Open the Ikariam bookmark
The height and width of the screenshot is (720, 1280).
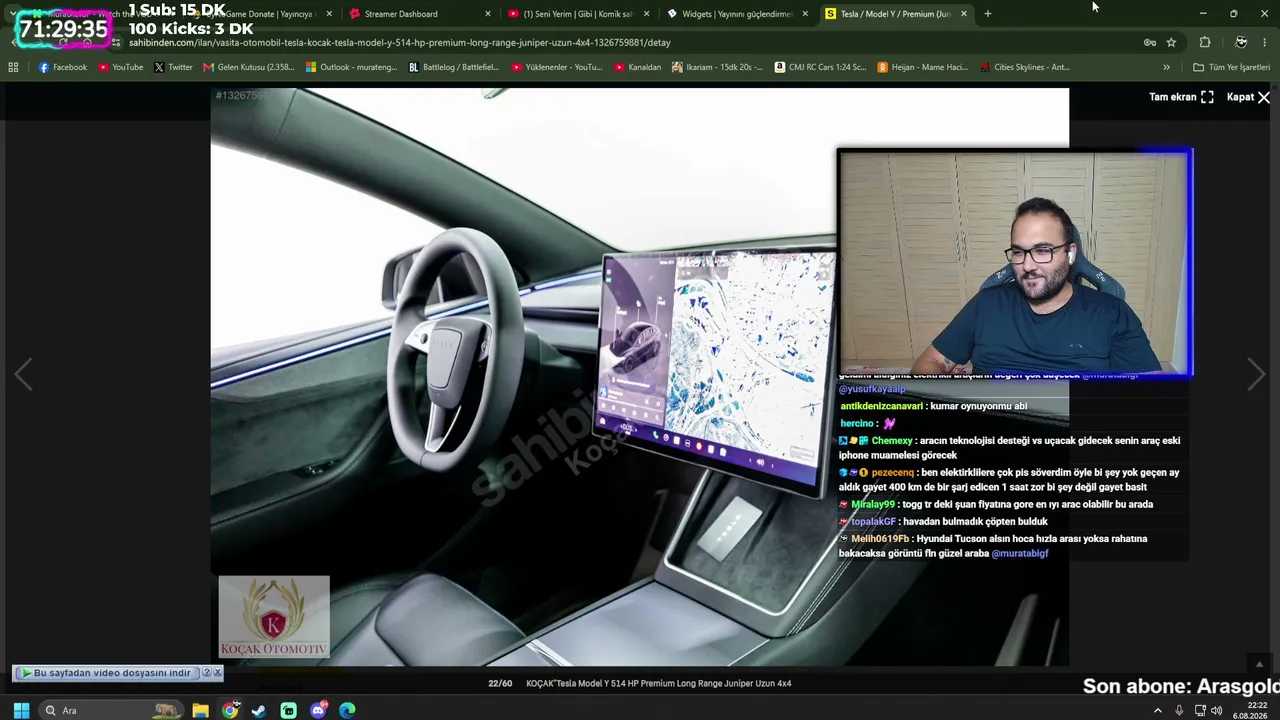(x=718, y=67)
